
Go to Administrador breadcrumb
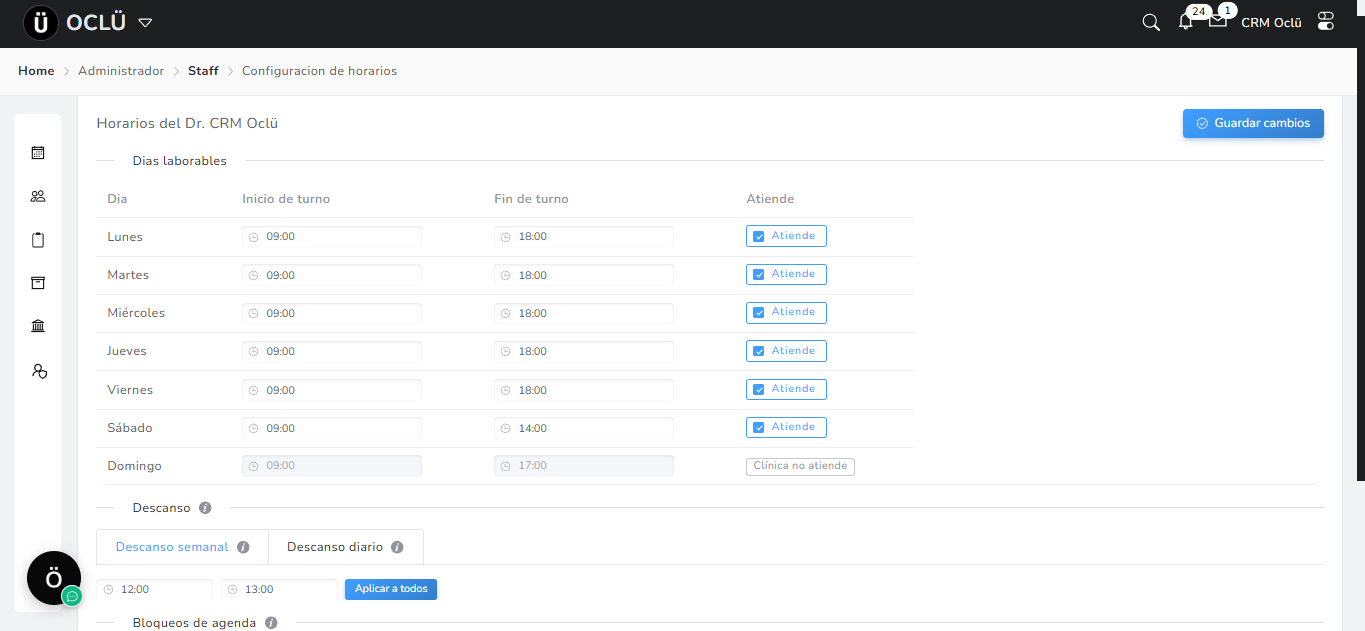(121, 71)
